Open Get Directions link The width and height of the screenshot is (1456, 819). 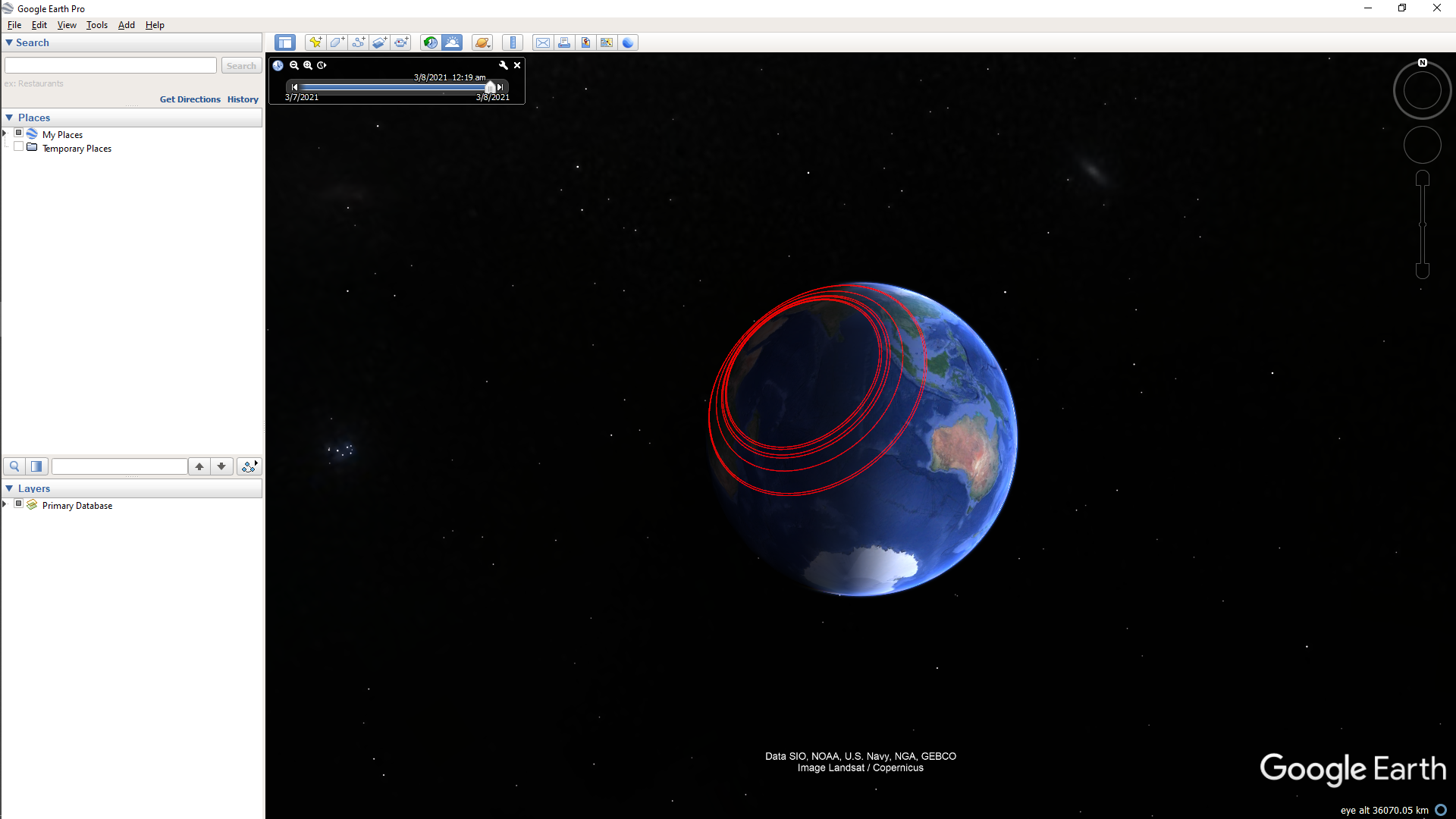point(190,99)
